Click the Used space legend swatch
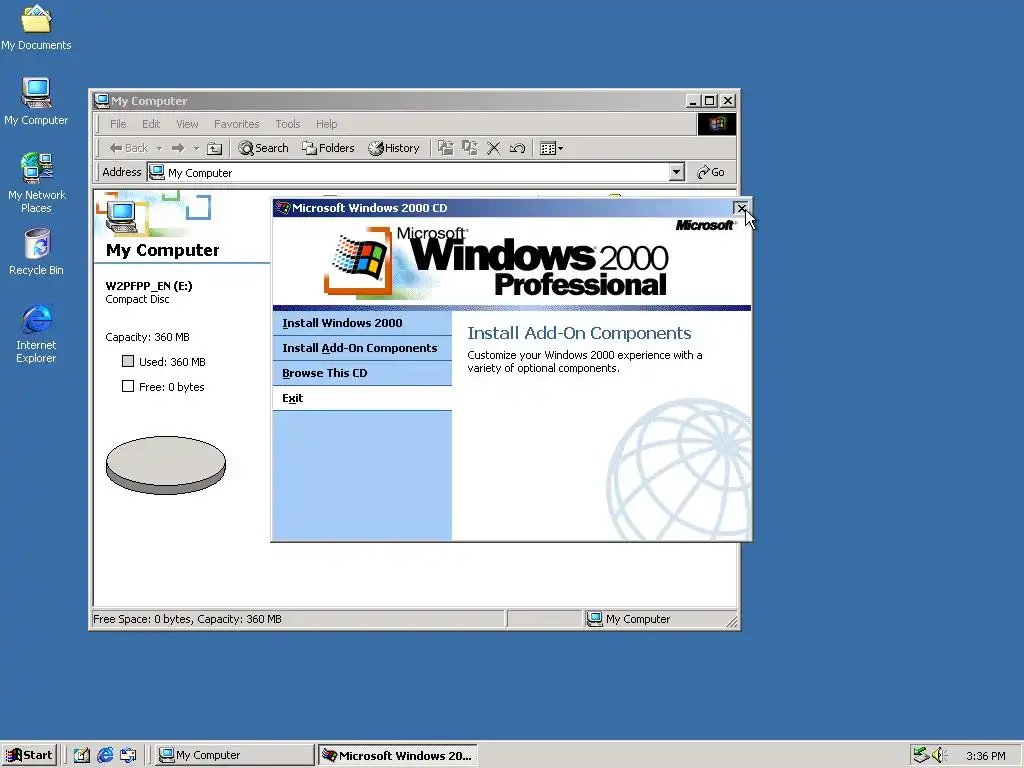The width and height of the screenshot is (1024, 768). (128, 361)
